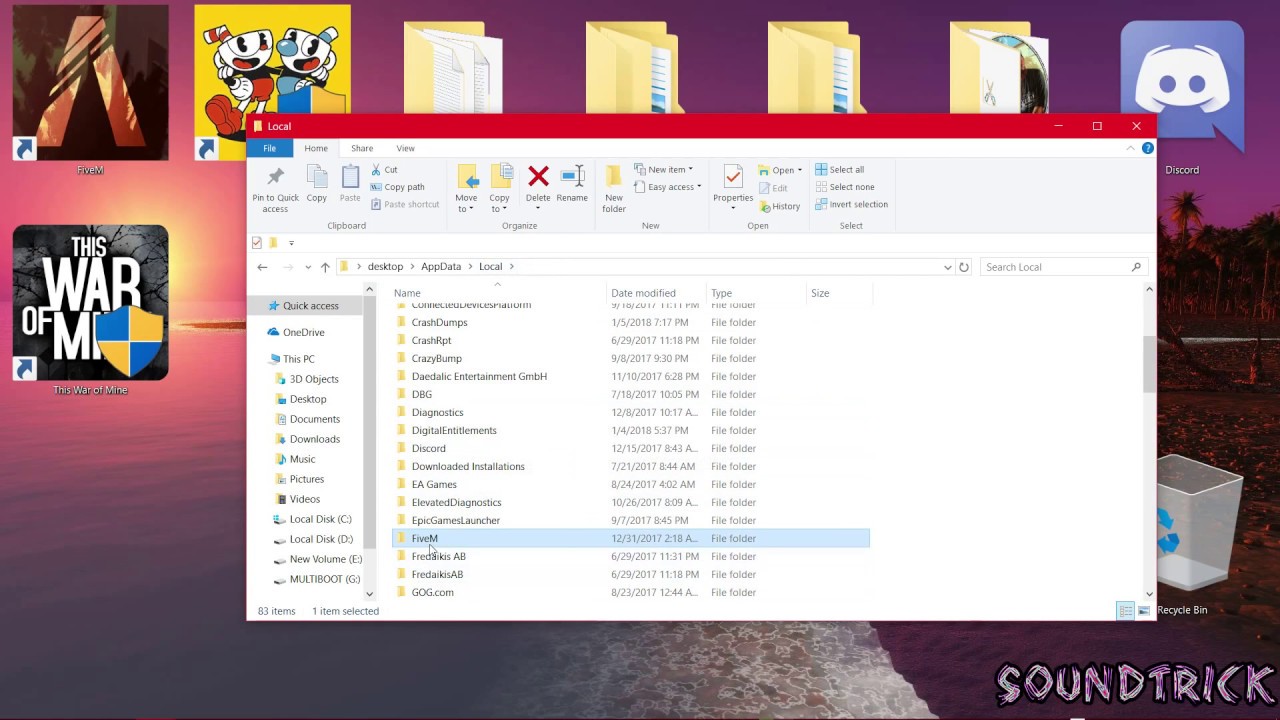The height and width of the screenshot is (720, 1280).
Task: Sort by Date modified column header
Action: [x=656, y=293]
